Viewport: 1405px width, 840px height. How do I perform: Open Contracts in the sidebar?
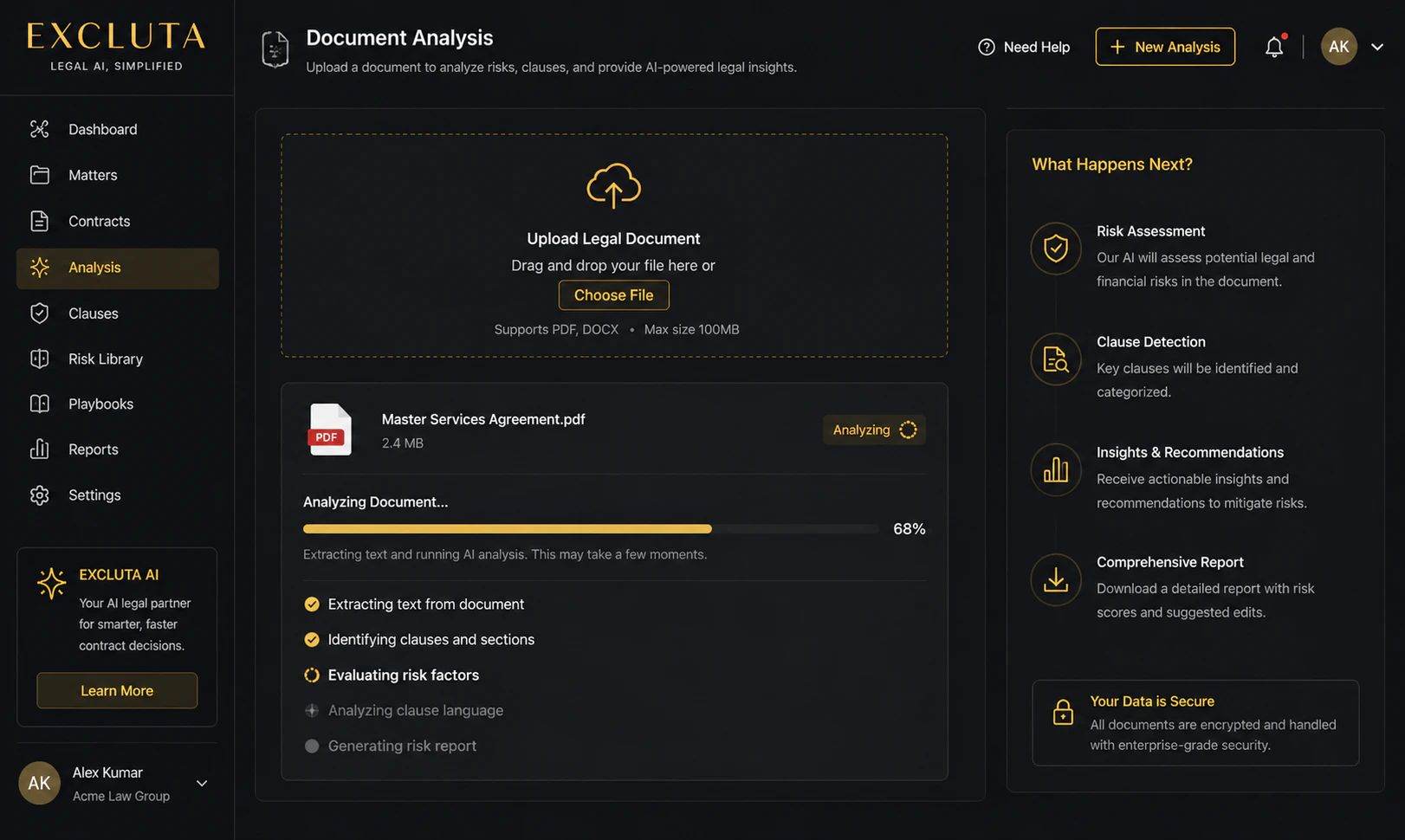(117, 221)
